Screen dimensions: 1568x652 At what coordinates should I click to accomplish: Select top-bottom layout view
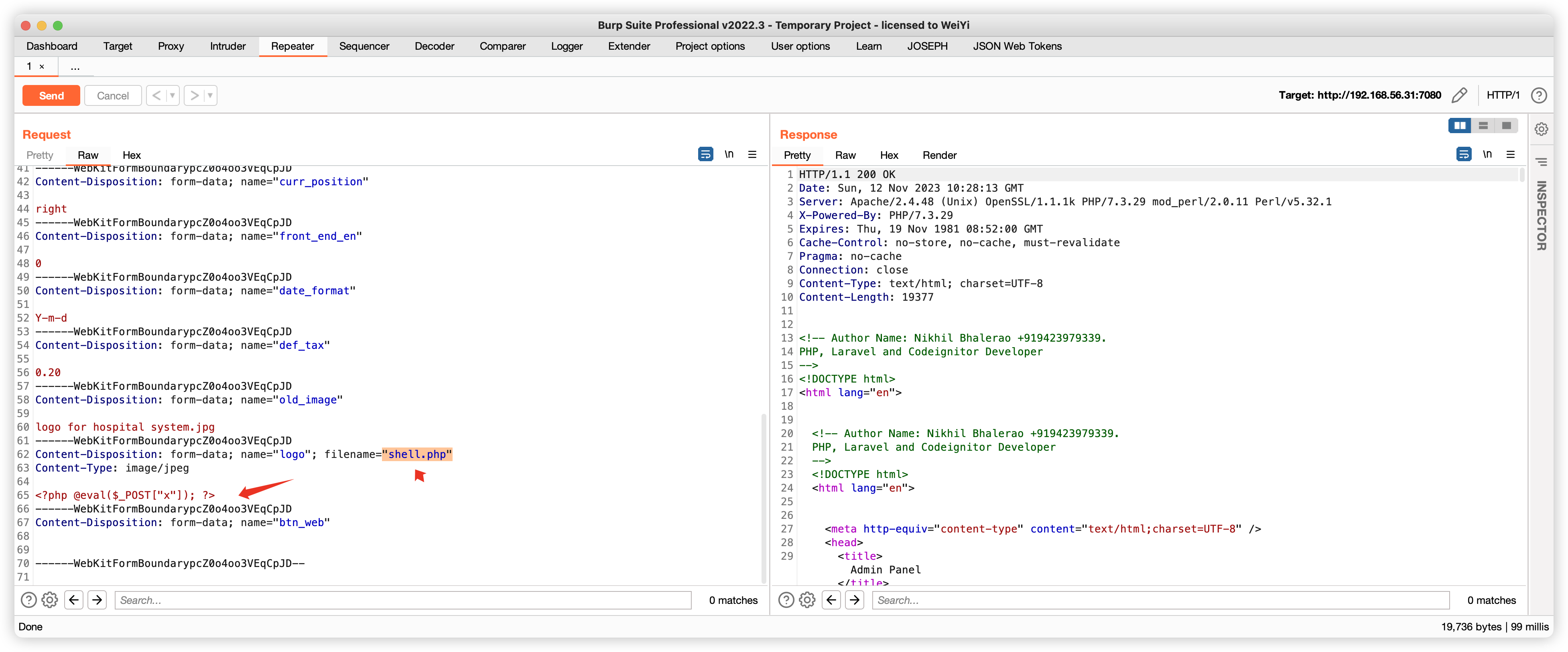(1483, 125)
